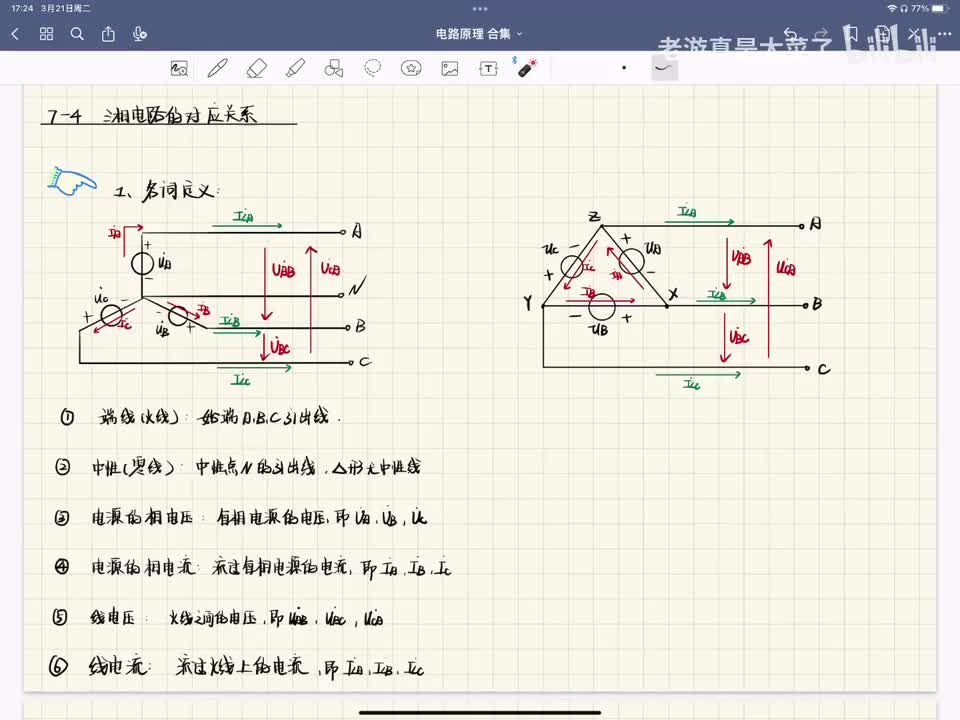Tap the battery 77% indicator

(928, 9)
